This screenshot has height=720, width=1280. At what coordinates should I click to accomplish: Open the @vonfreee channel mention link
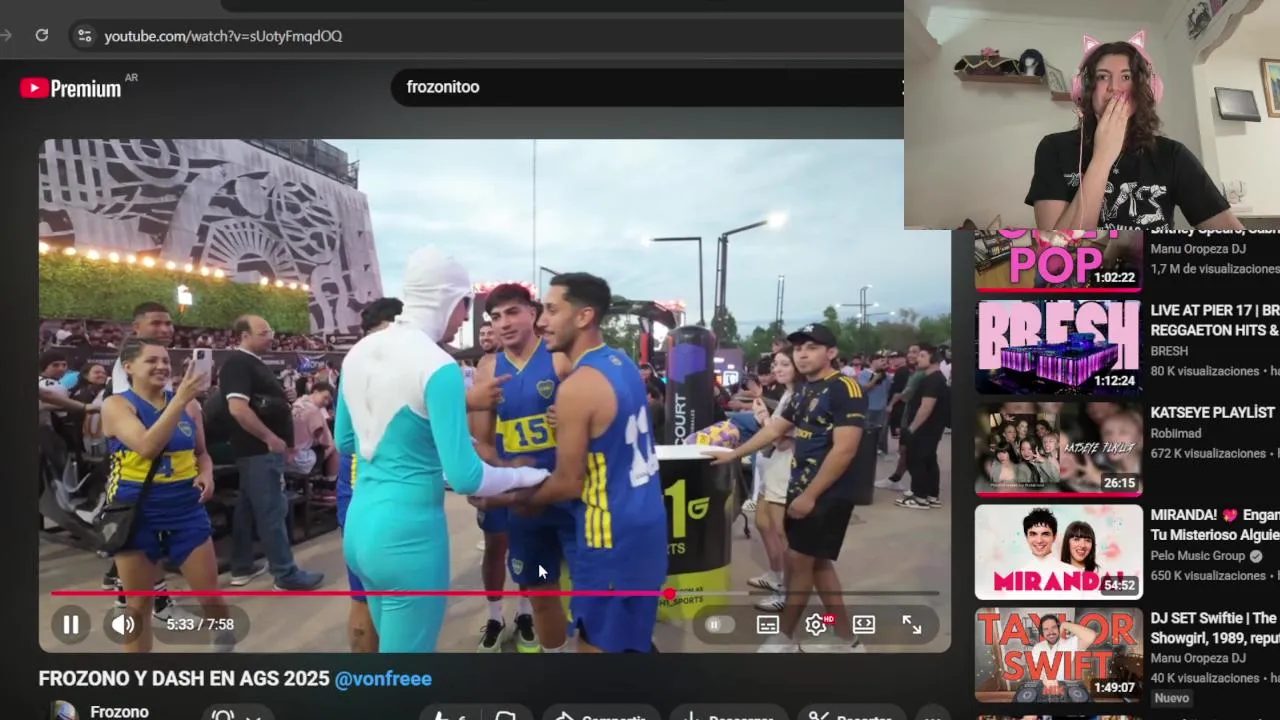coord(383,679)
